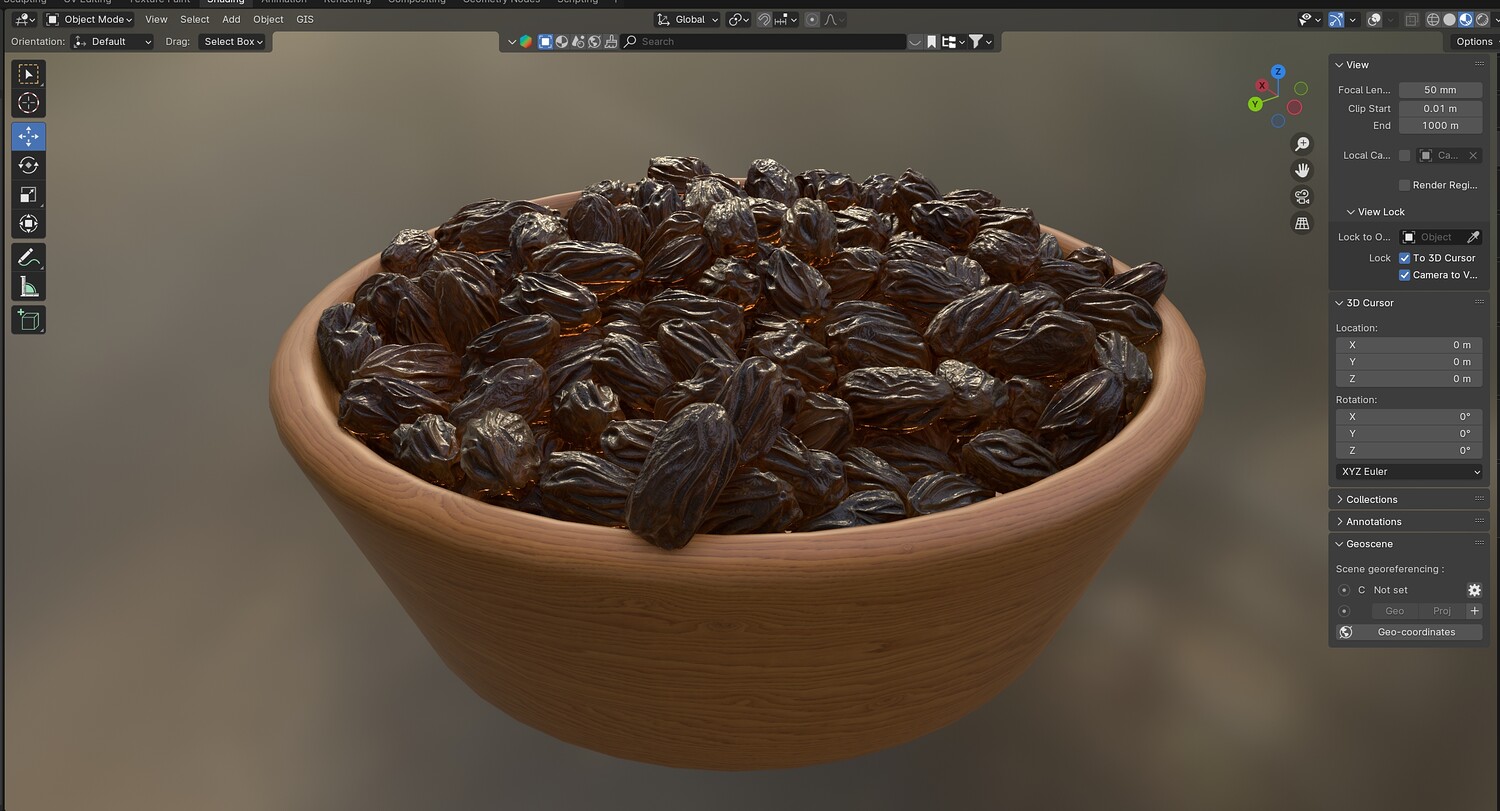
Task: Open the XYZ Euler rotation mode dropdown
Action: (x=1409, y=472)
